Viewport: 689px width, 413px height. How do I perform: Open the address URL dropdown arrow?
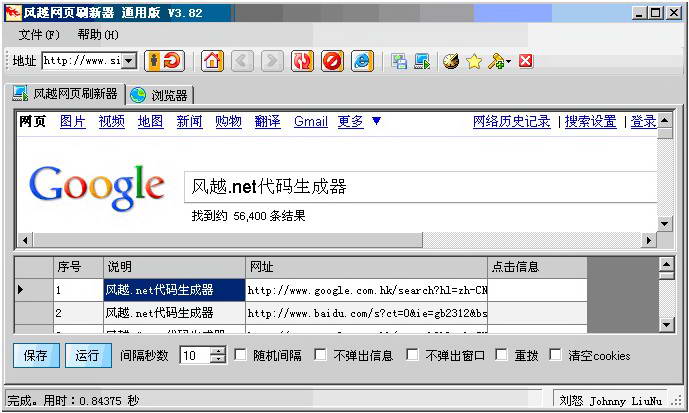tap(129, 61)
